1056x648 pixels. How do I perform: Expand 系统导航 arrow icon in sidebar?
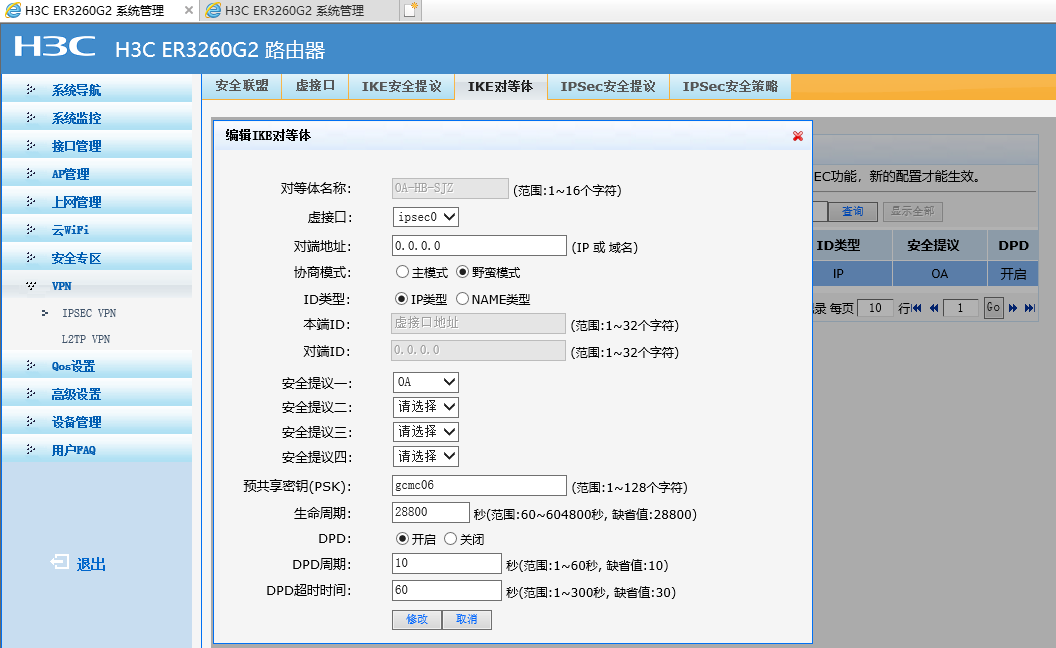tap(30, 90)
